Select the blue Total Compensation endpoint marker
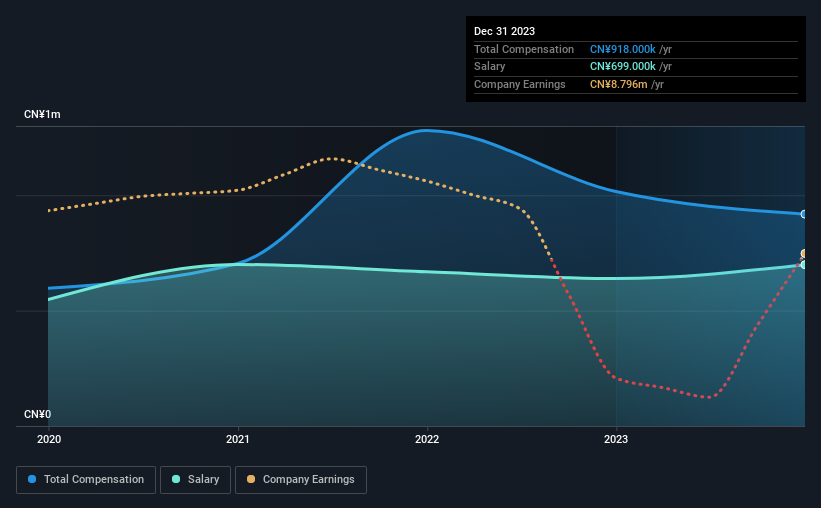The height and width of the screenshot is (508, 821). (804, 214)
